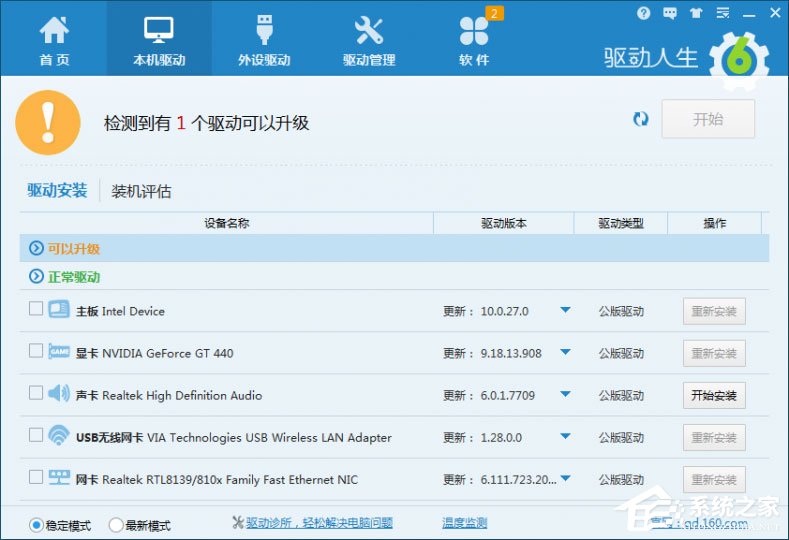
Task: Tick the Realtek High Definition Audio checkbox
Action: point(36,393)
